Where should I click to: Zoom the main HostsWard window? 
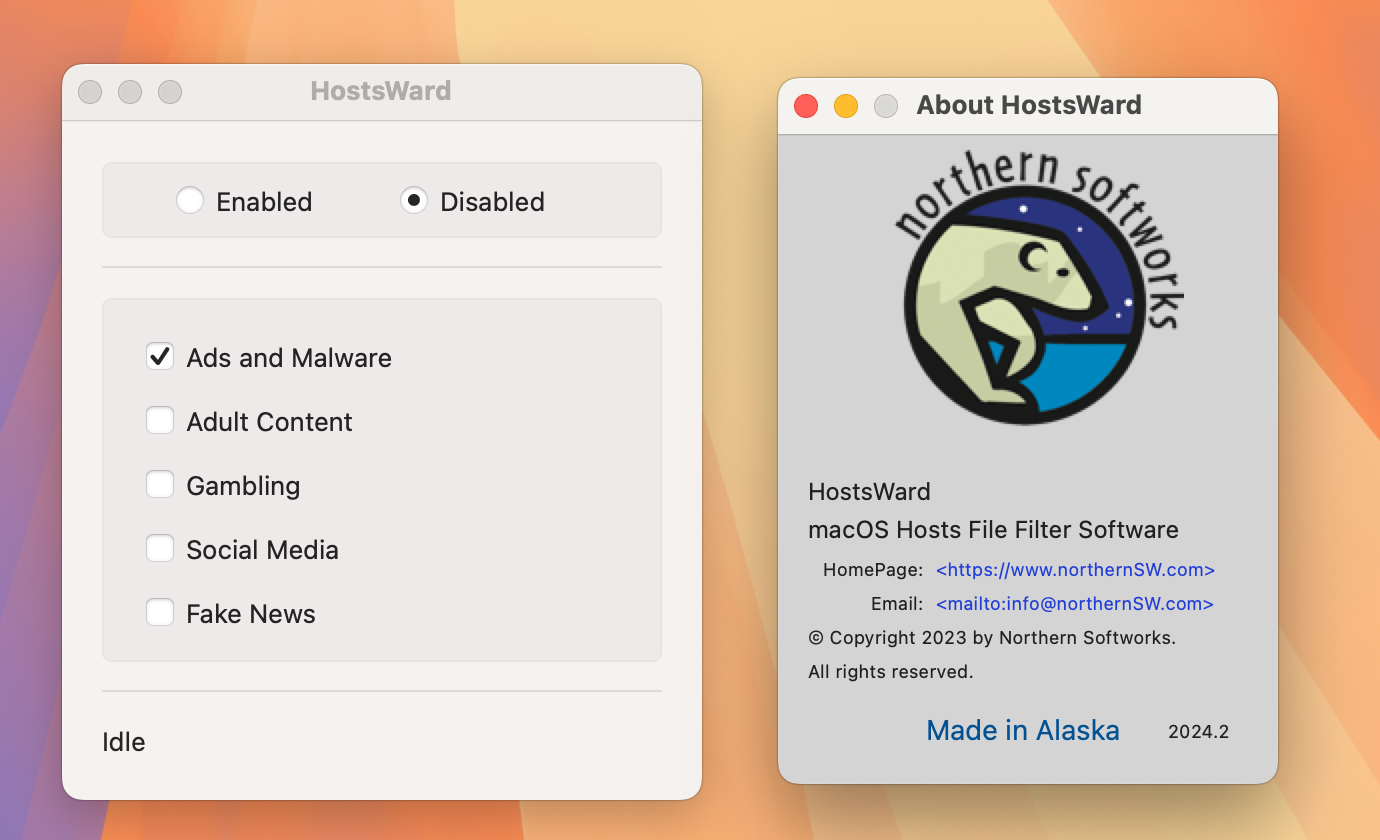[170, 92]
